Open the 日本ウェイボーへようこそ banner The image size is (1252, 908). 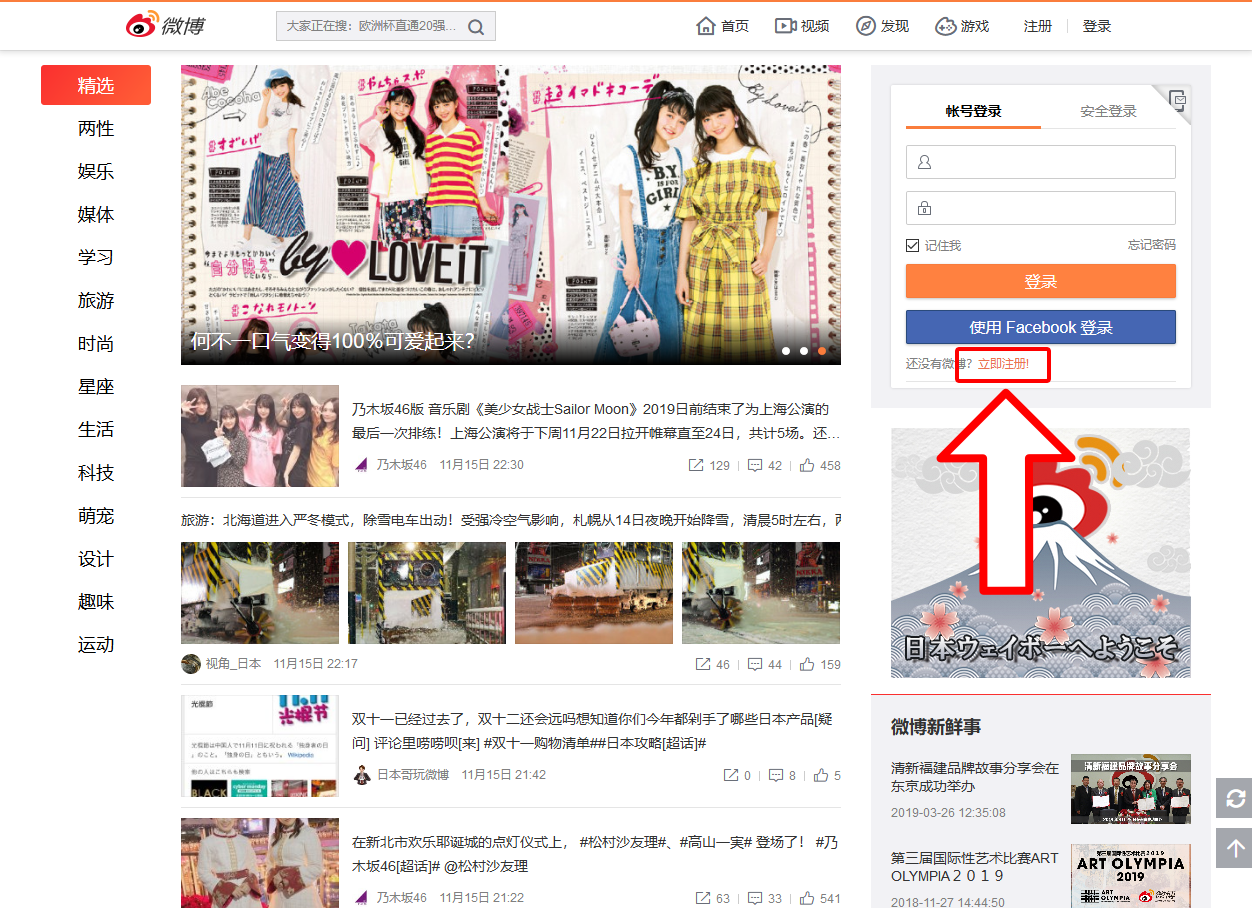1041,553
